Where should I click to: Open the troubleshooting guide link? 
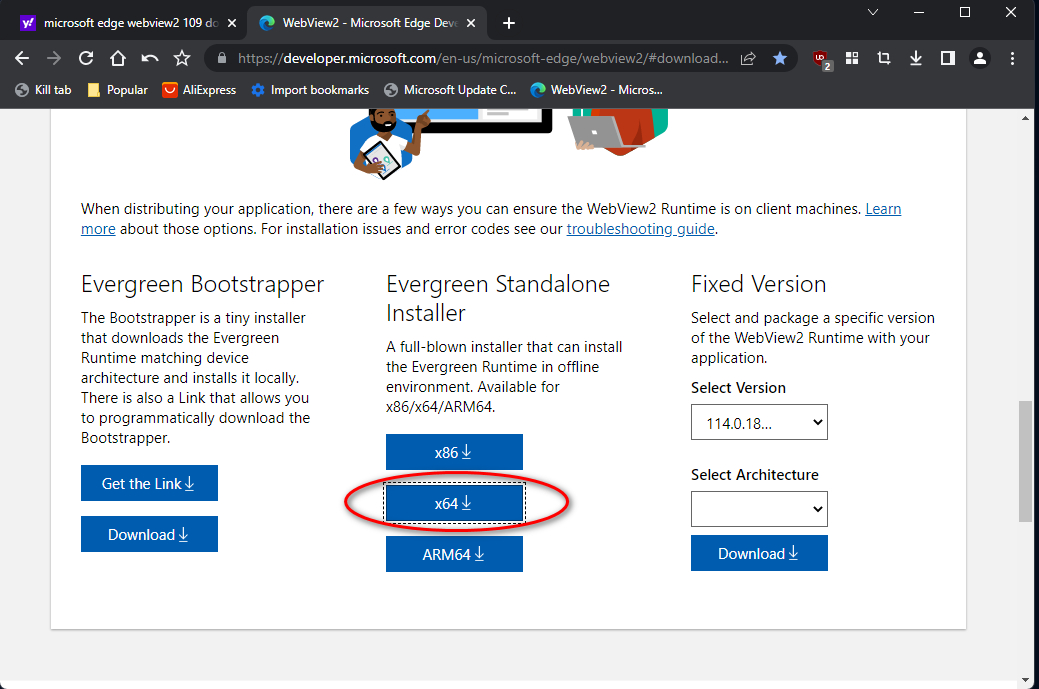tap(640, 229)
